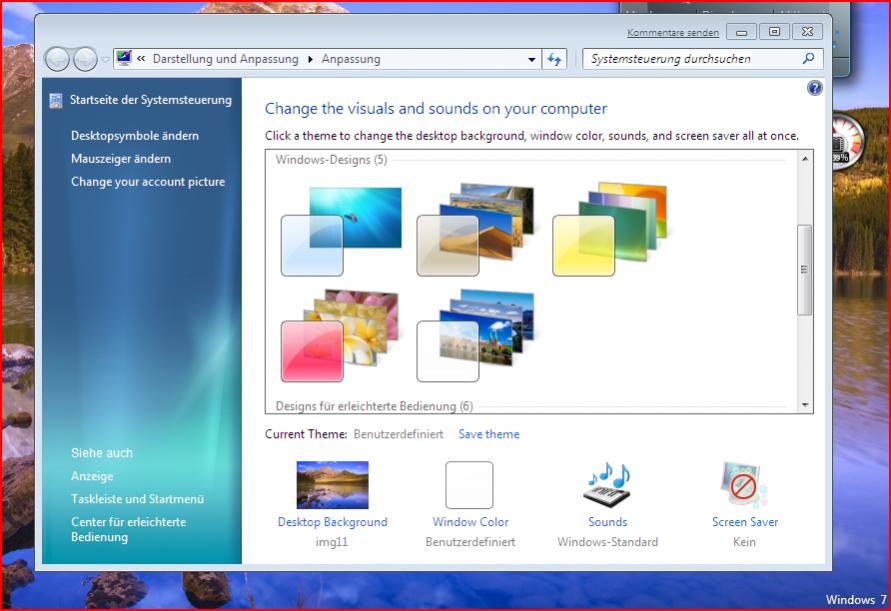The width and height of the screenshot is (891, 611).
Task: Click the search magnifier icon
Action: [809, 59]
